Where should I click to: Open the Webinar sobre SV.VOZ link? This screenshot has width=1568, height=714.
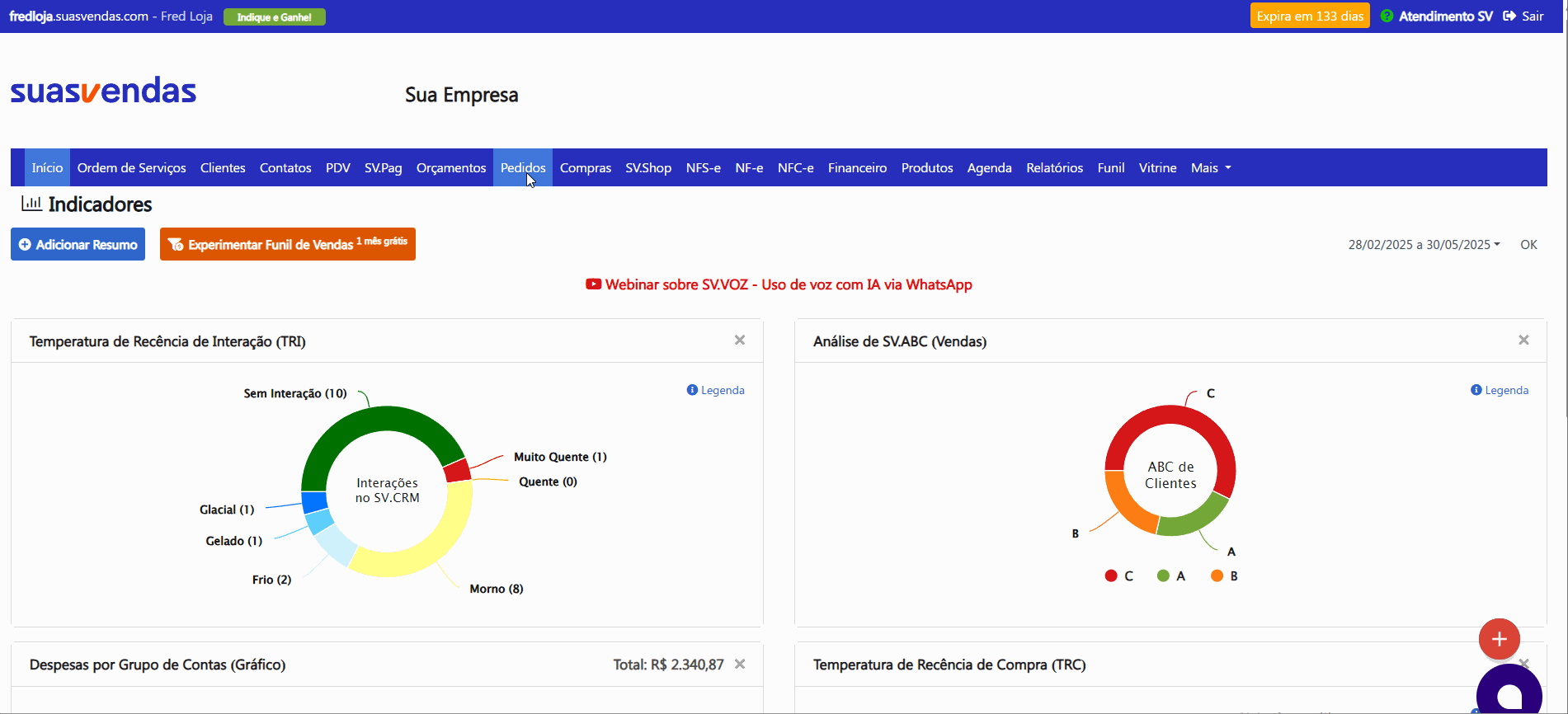[789, 284]
